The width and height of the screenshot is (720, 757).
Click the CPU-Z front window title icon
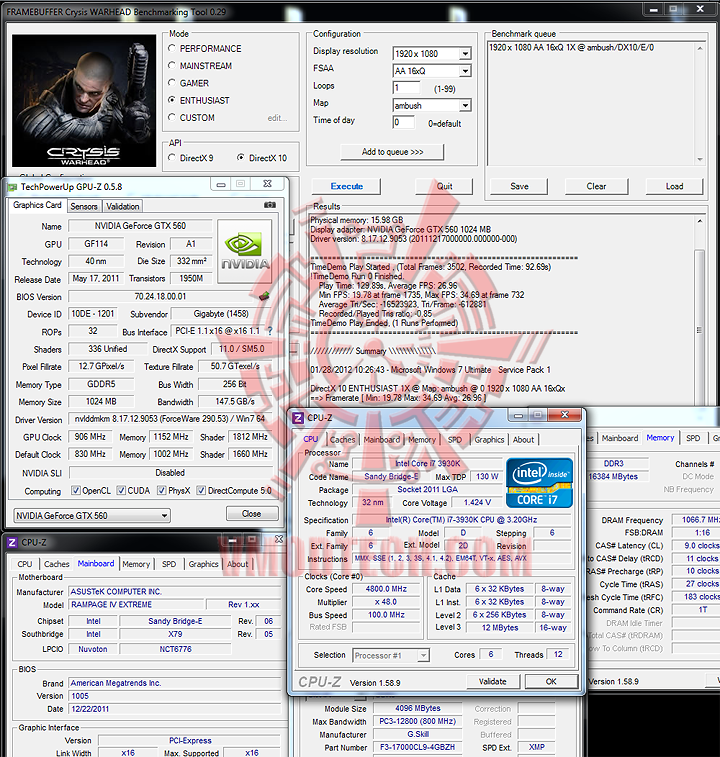coord(298,418)
